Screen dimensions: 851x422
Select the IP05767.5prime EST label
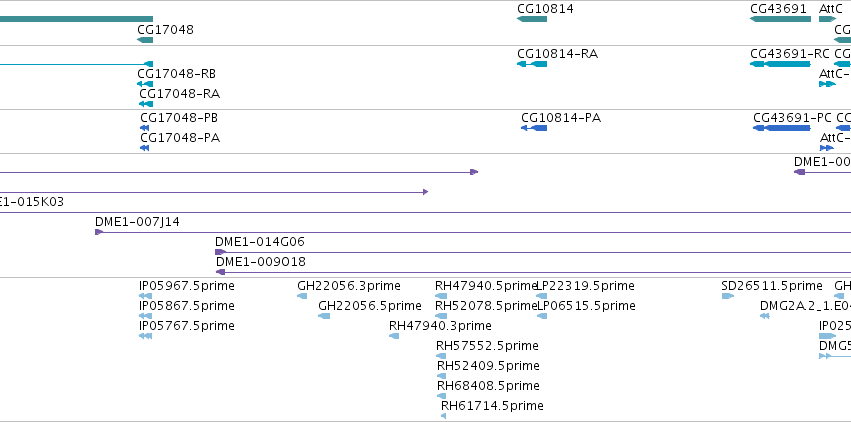click(187, 326)
